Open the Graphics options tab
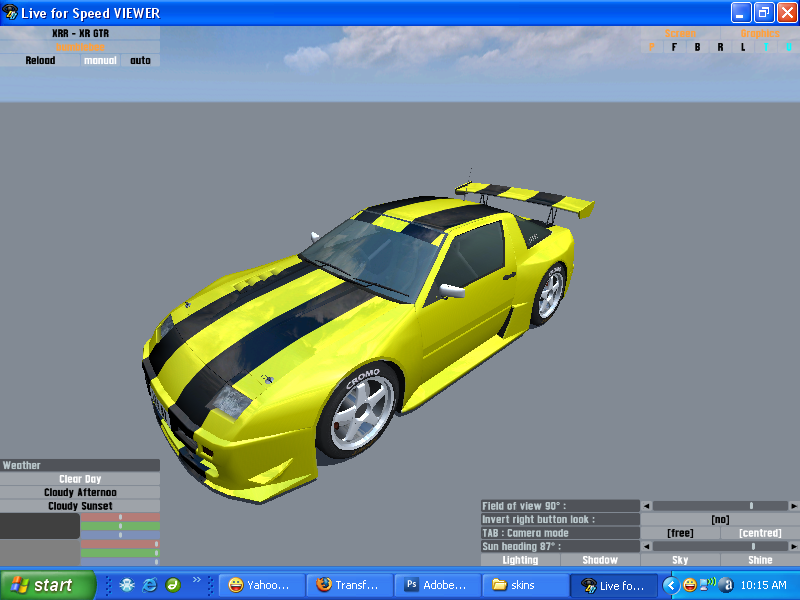The image size is (800, 600). tap(760, 33)
